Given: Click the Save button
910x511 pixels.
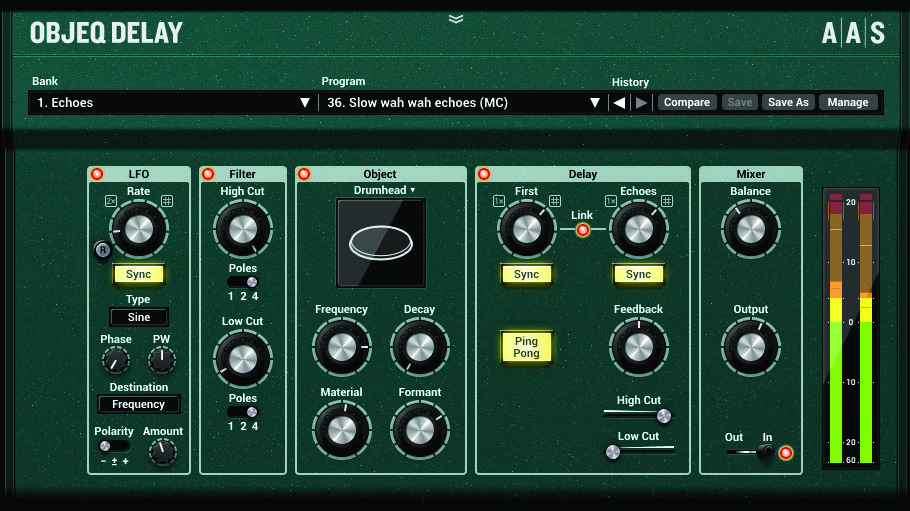Looking at the screenshot, I should 739,102.
